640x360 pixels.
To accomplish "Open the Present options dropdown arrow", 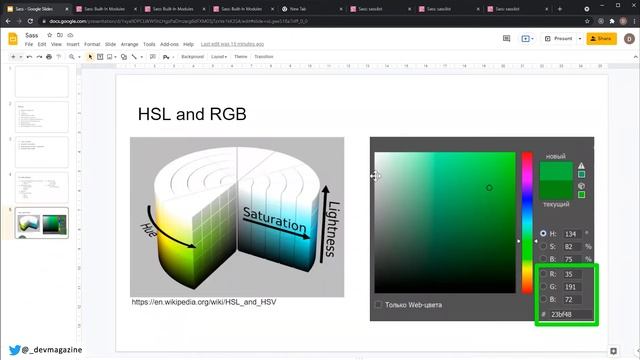I will pyautogui.click(x=580, y=38).
